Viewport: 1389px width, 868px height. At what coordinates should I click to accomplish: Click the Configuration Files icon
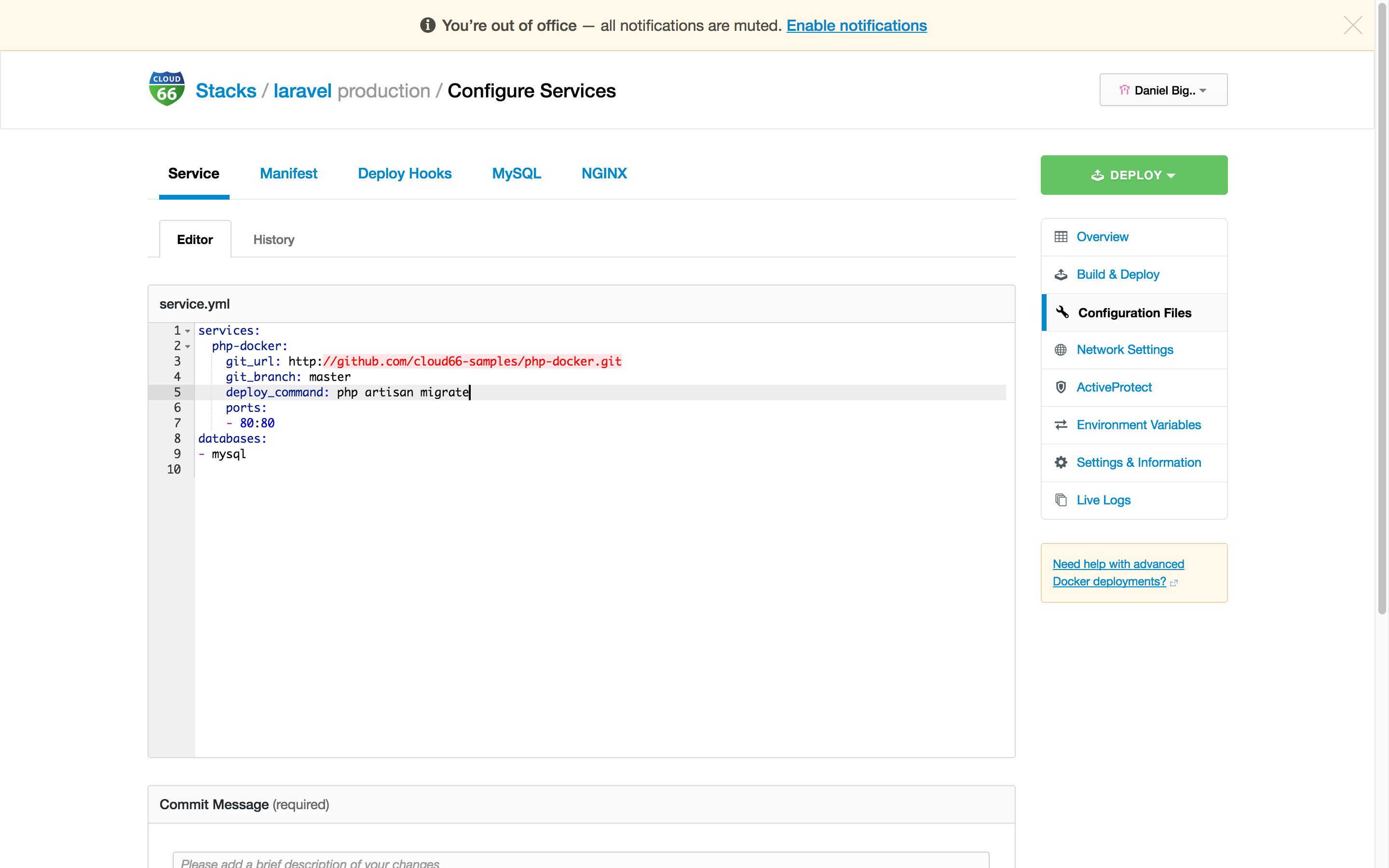tap(1062, 313)
